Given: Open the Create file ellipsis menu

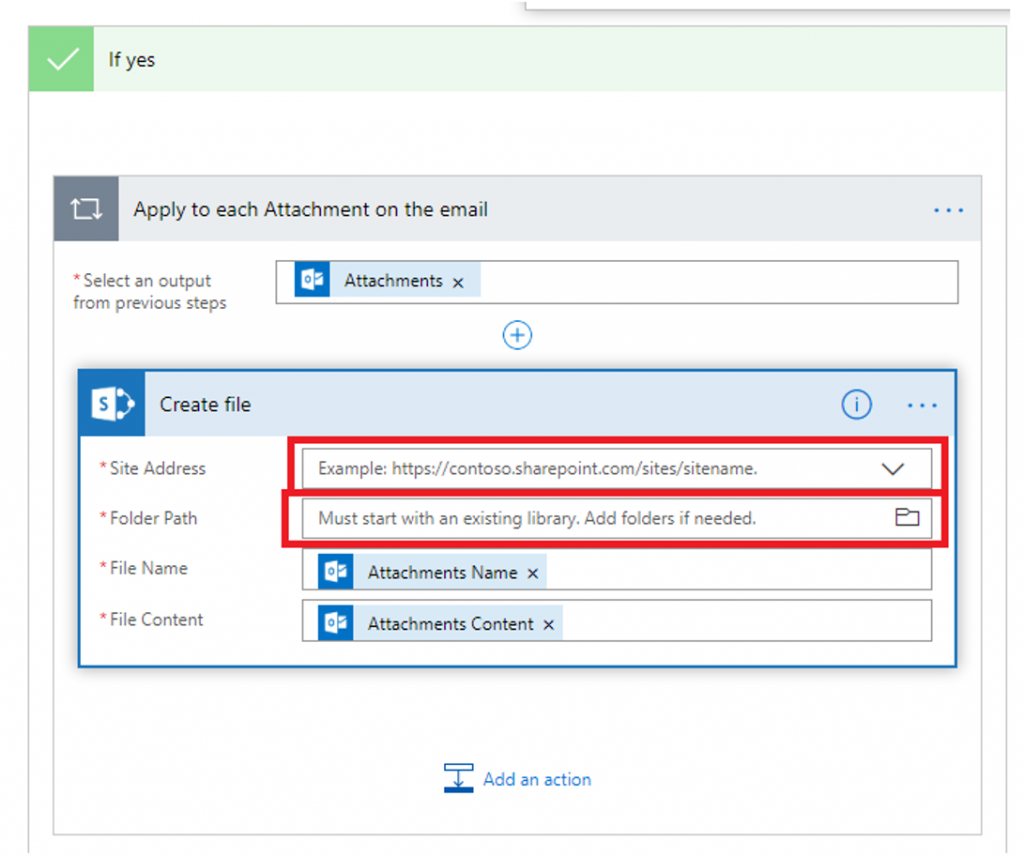Looking at the screenshot, I should pos(921,405).
